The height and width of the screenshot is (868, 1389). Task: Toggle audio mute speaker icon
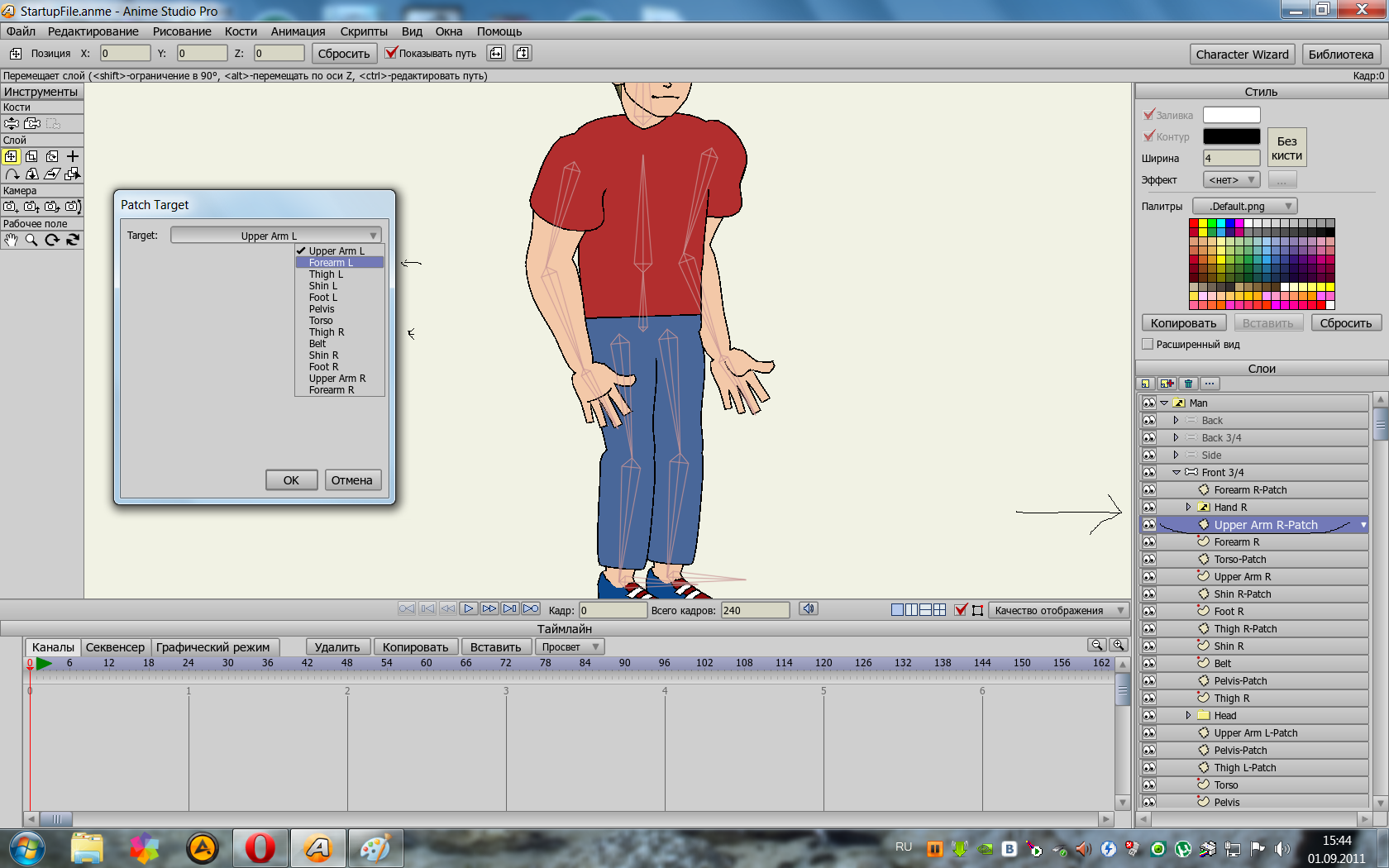pos(808,609)
